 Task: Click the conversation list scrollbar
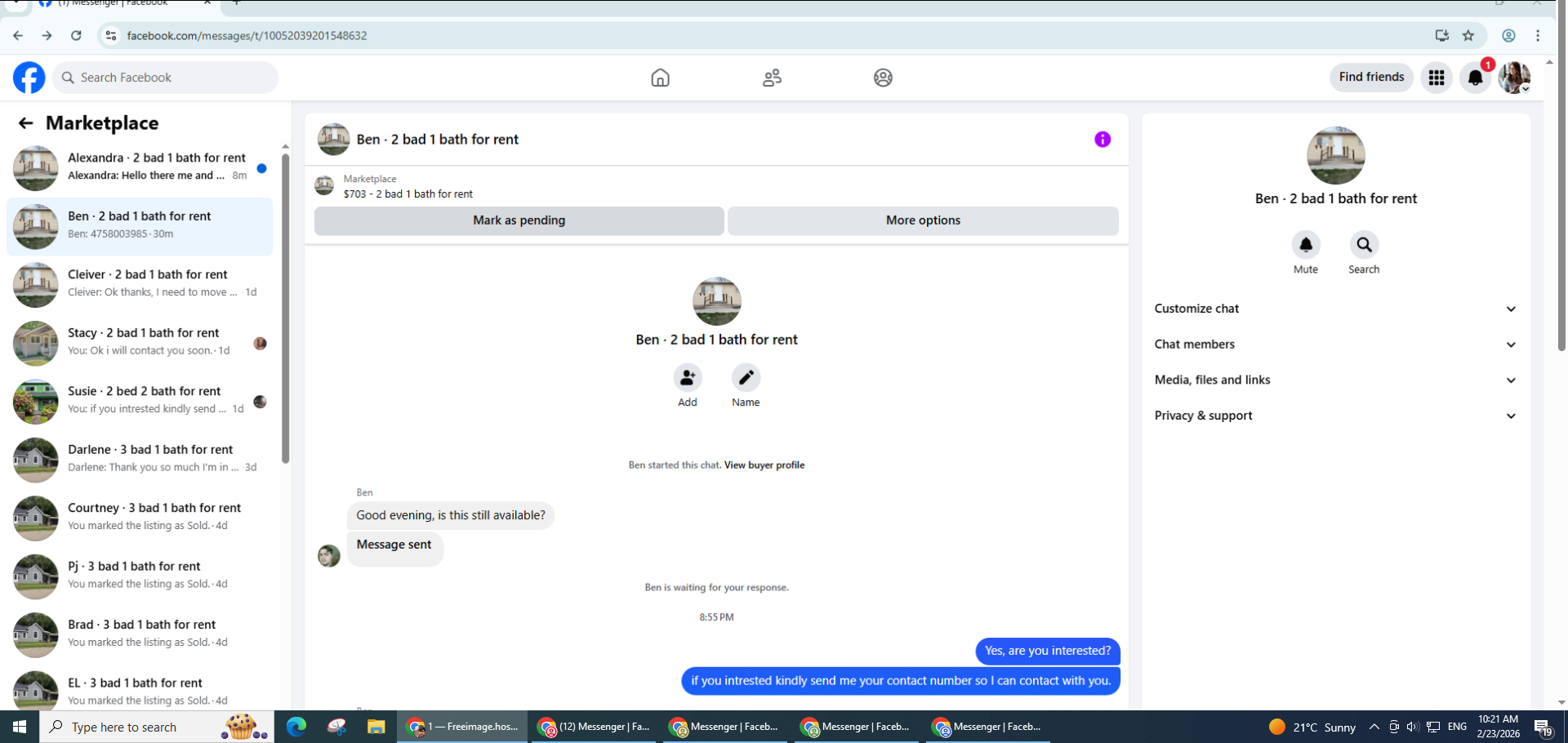click(286, 309)
